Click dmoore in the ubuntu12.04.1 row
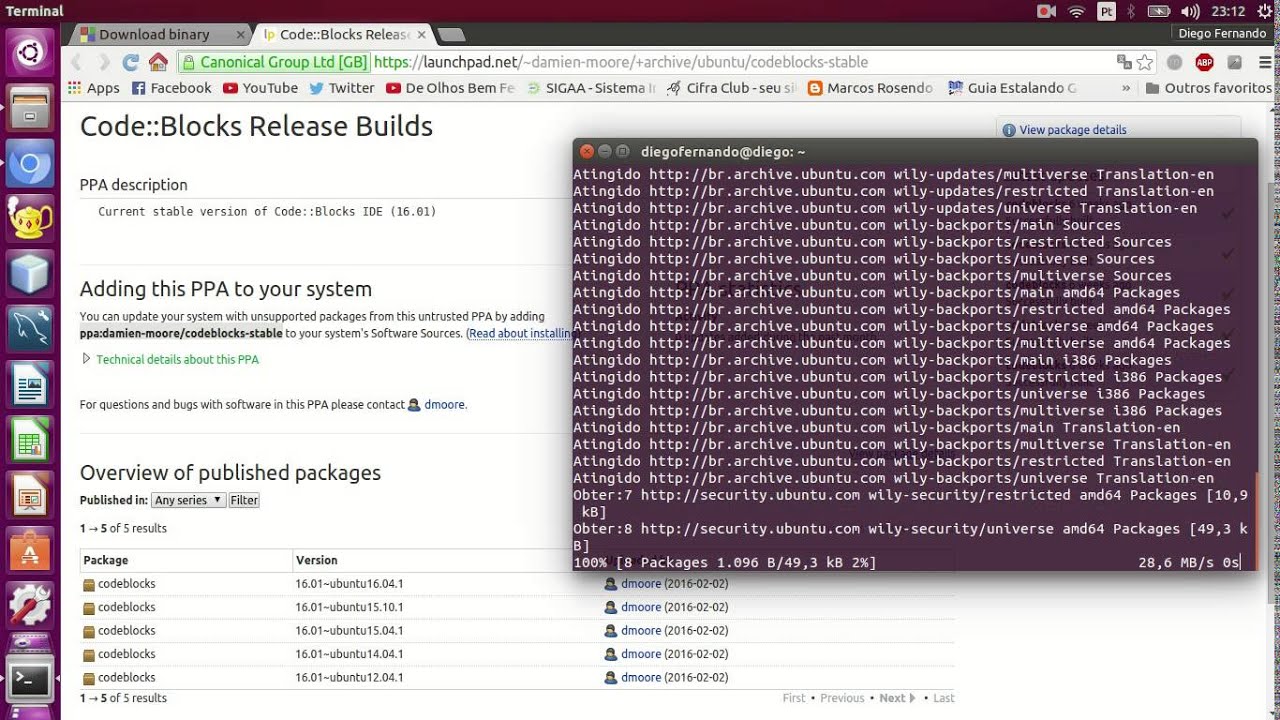This screenshot has width=1280, height=720. click(x=641, y=678)
